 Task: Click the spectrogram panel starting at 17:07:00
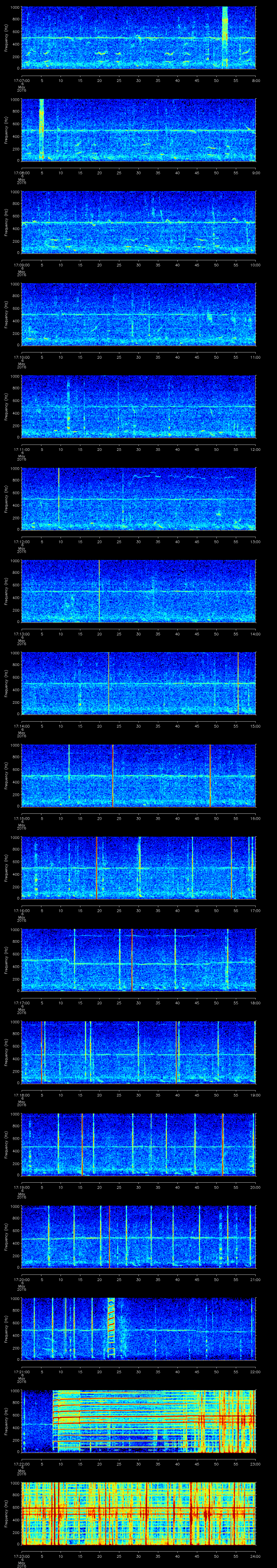pyautogui.click(x=138, y=38)
